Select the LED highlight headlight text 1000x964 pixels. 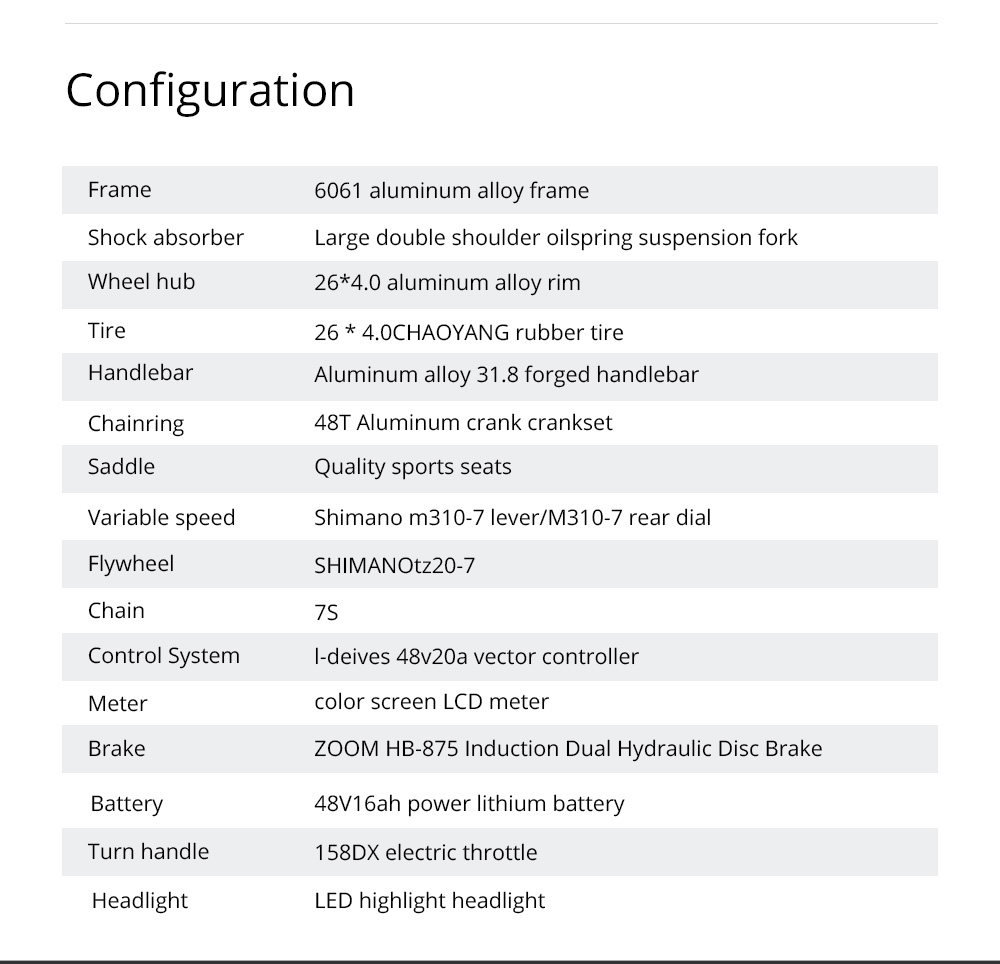(430, 900)
